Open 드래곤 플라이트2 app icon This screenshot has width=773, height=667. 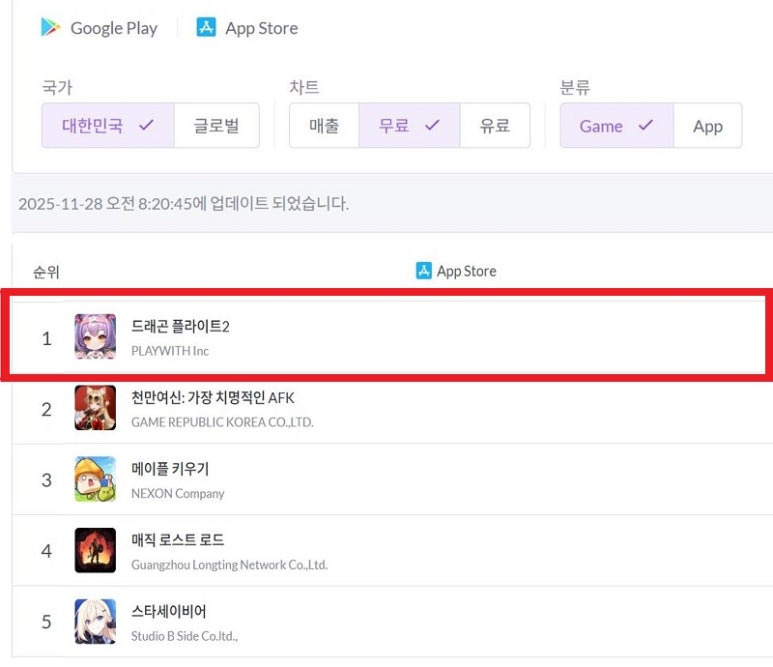(95, 337)
